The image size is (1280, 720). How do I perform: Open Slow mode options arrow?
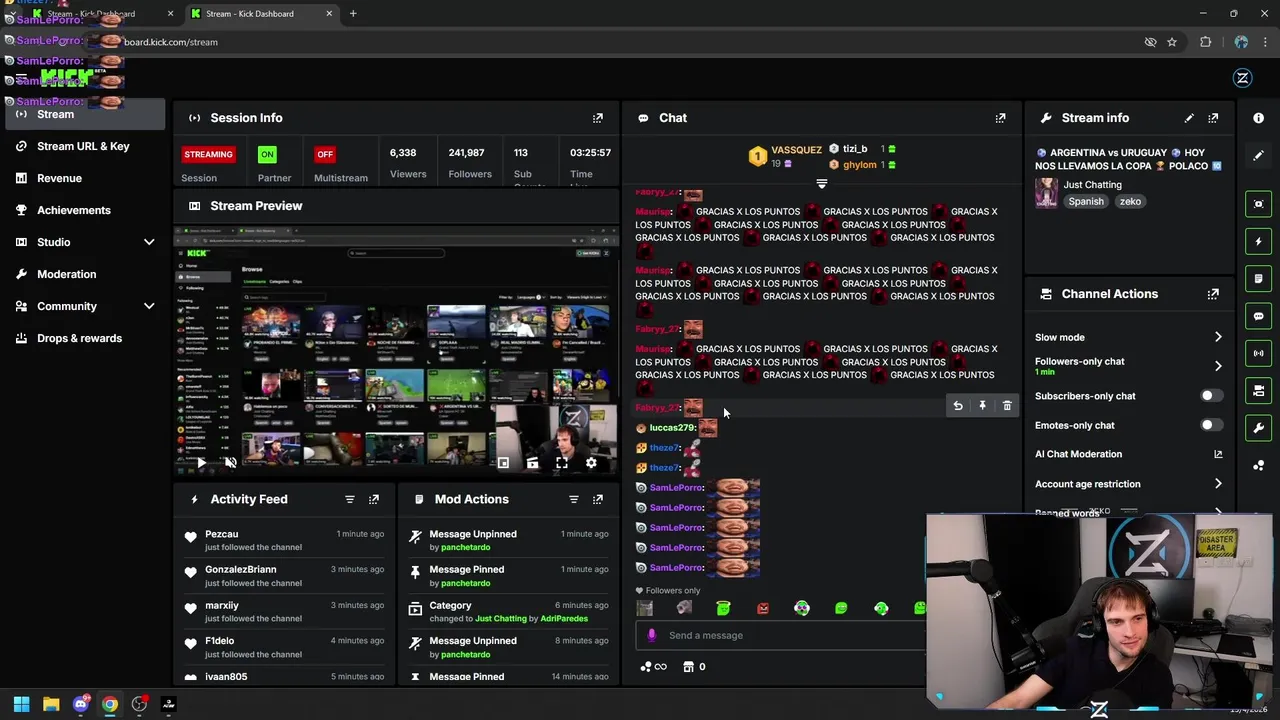tap(1218, 337)
